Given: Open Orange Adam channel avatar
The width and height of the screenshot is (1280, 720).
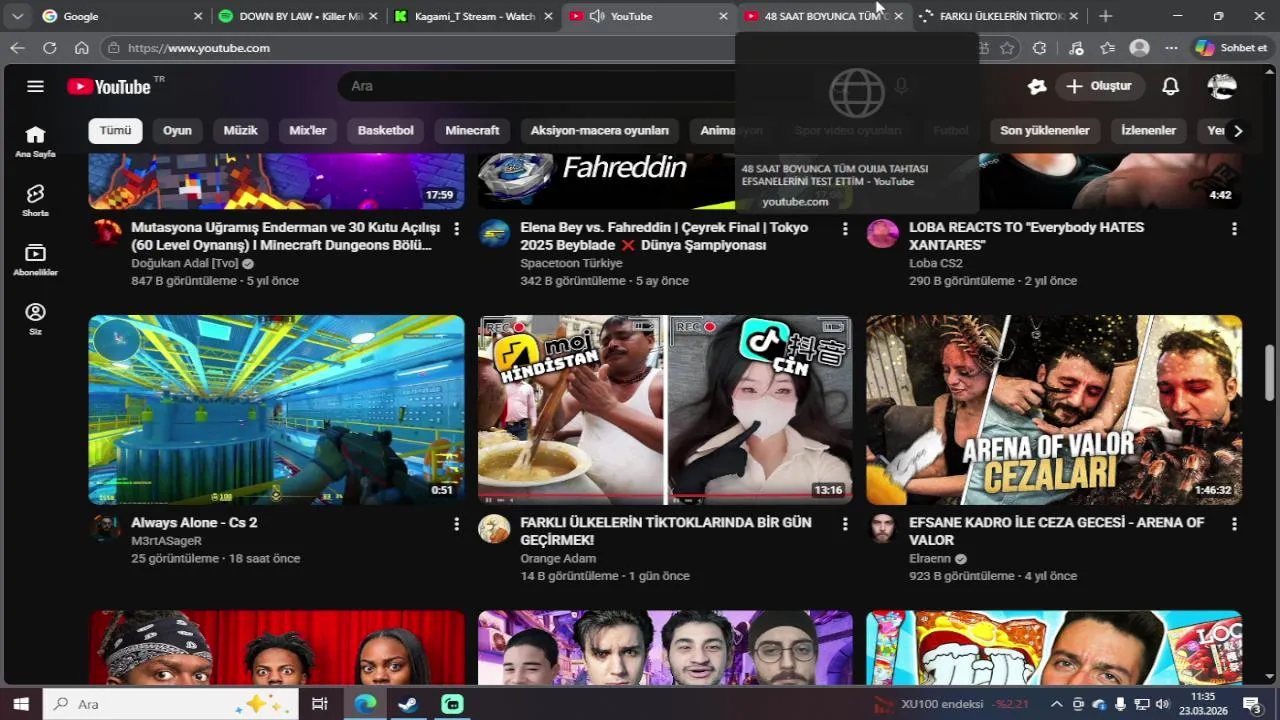Looking at the screenshot, I should click(x=494, y=529).
